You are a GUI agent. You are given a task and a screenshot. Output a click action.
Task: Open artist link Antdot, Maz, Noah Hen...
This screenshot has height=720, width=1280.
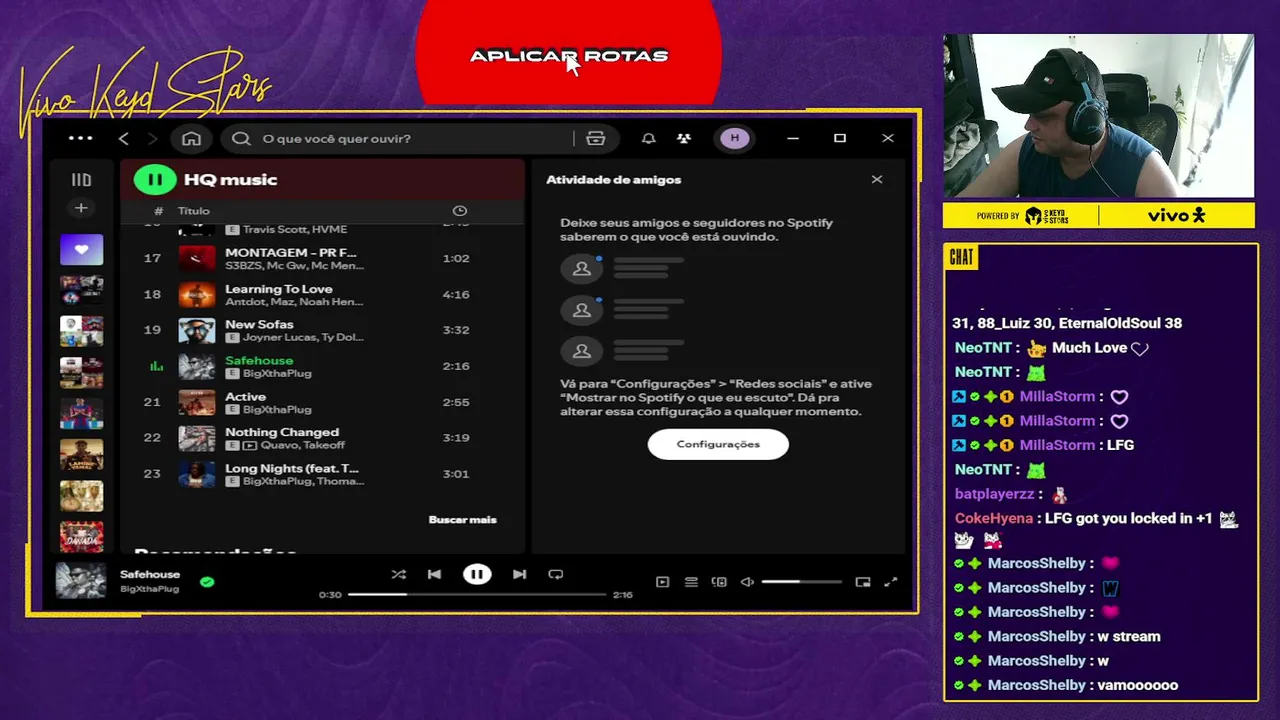tap(294, 301)
